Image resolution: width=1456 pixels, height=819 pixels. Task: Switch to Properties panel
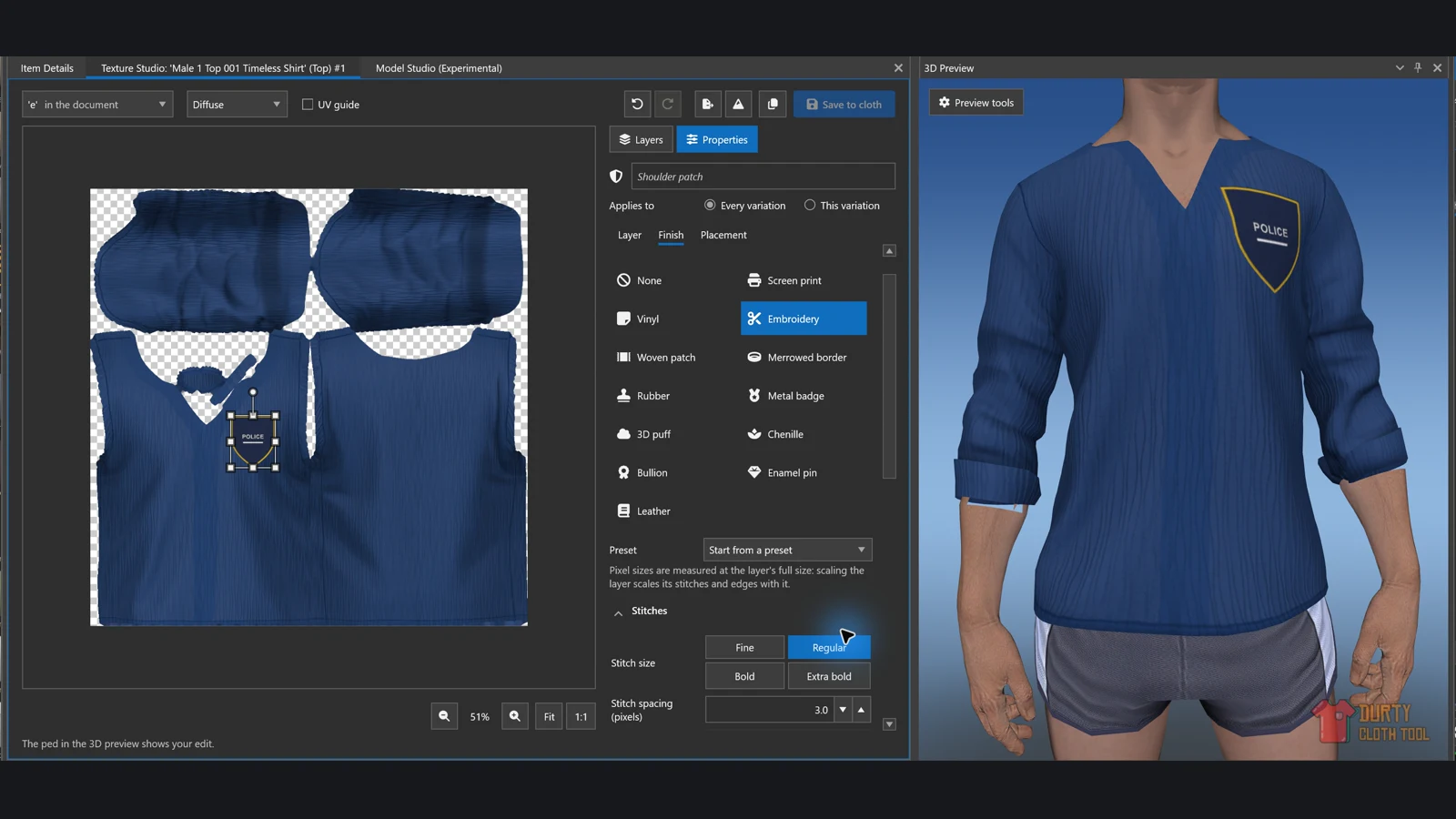coord(717,139)
